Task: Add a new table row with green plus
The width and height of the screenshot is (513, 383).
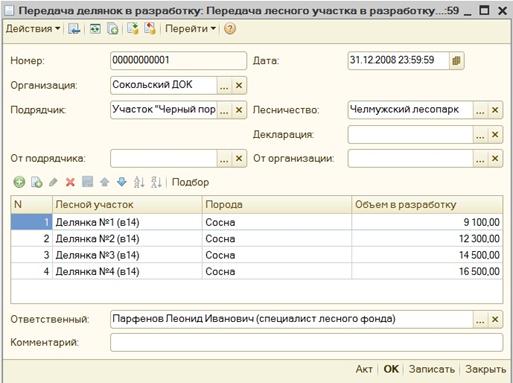Action: click(x=19, y=182)
